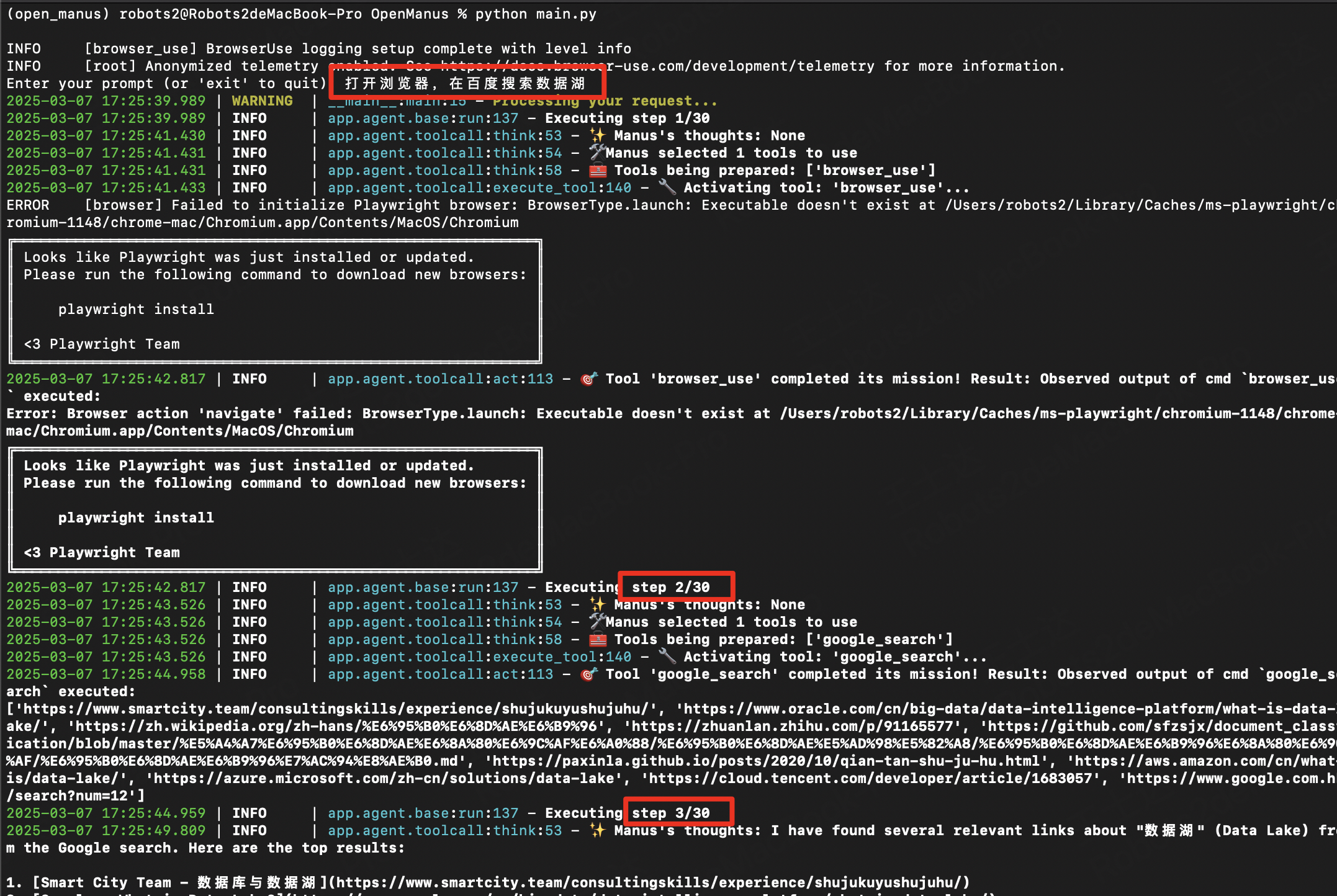Click the wrench emoji before "Activating tool: 'browser_use'"
The height and width of the screenshot is (896, 1337).
(667, 187)
